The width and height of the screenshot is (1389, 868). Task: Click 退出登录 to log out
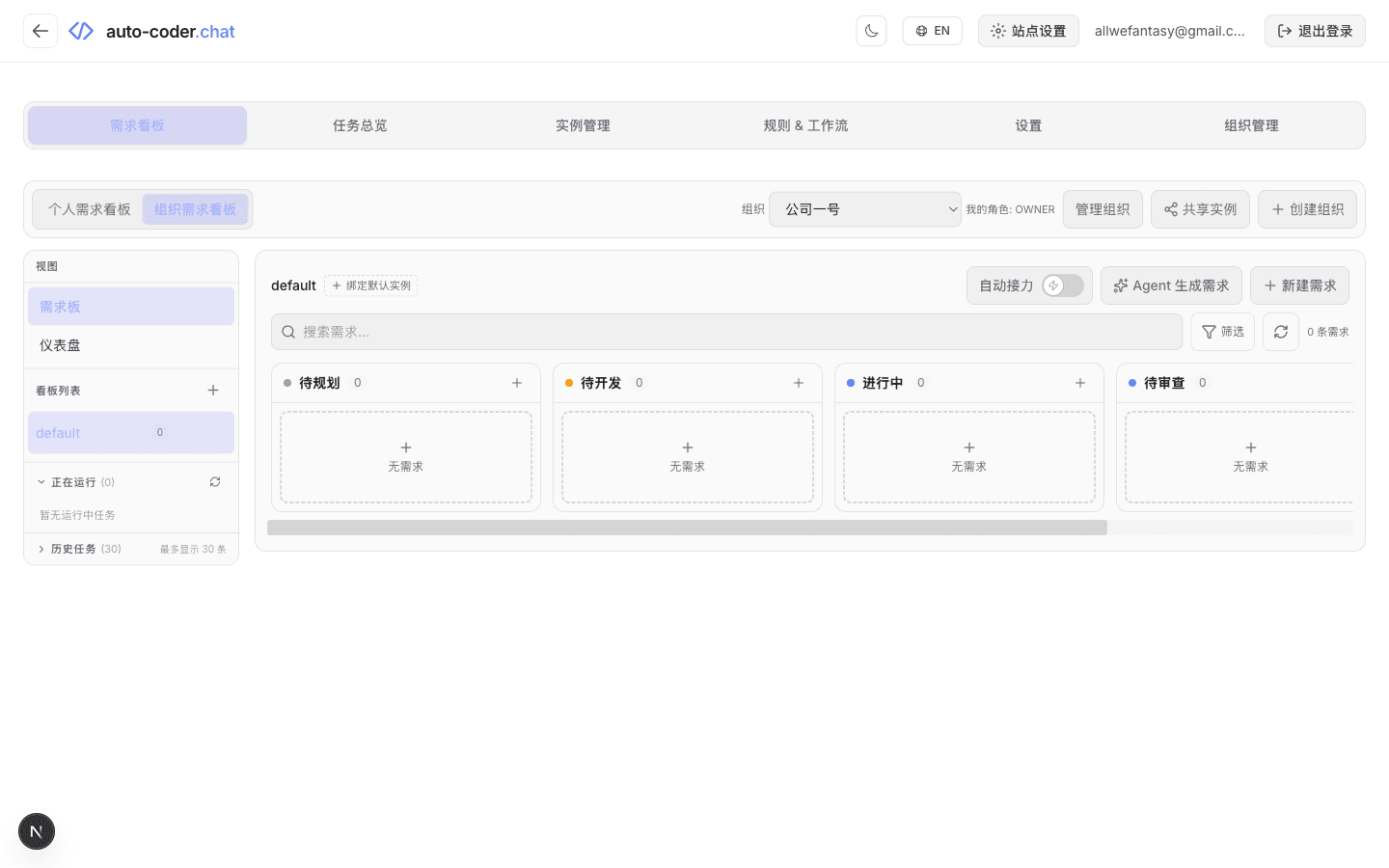[x=1315, y=30]
